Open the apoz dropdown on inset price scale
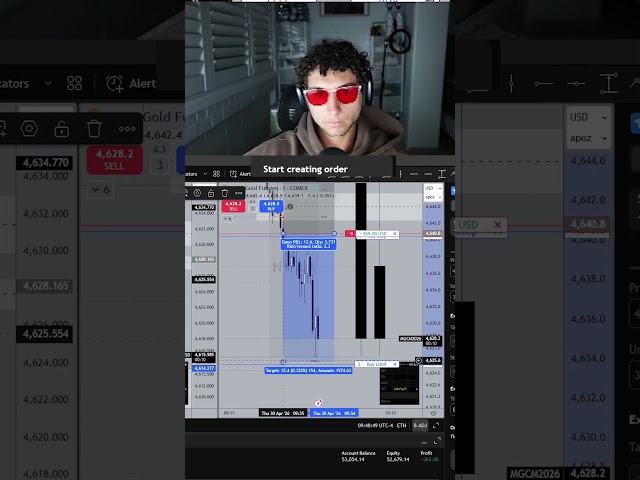The image size is (640, 480). [x=432, y=197]
